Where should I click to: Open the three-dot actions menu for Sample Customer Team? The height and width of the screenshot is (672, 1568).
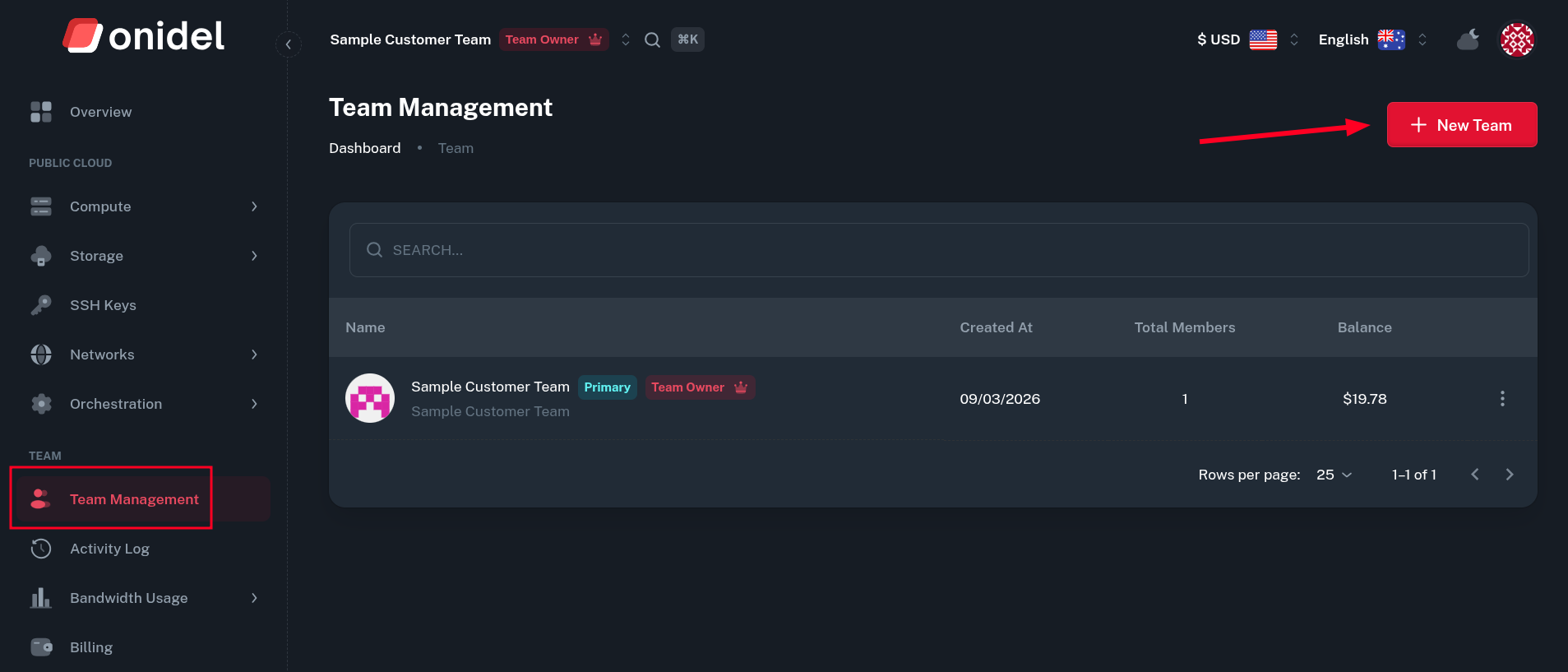(1502, 399)
